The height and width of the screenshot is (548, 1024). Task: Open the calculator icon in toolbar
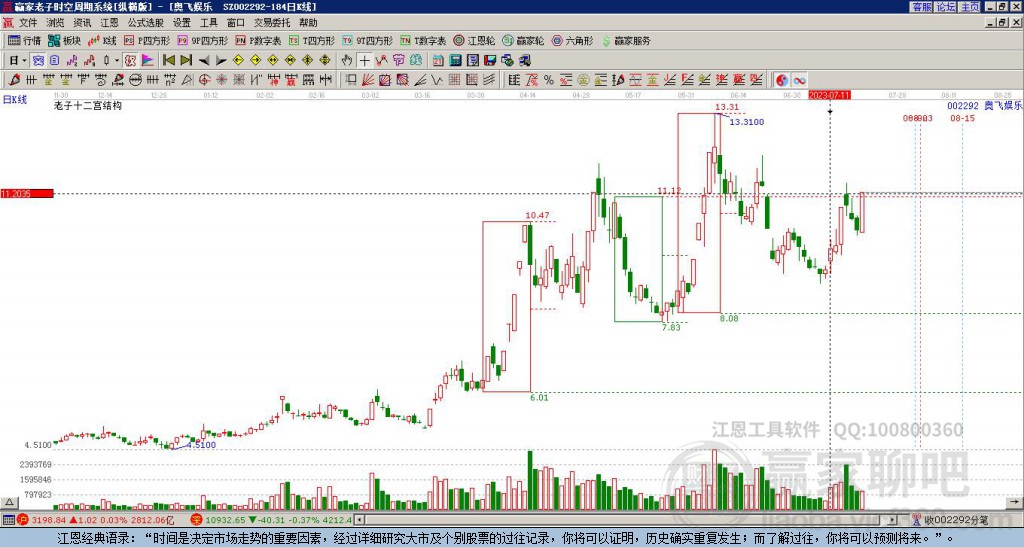(x=455, y=60)
